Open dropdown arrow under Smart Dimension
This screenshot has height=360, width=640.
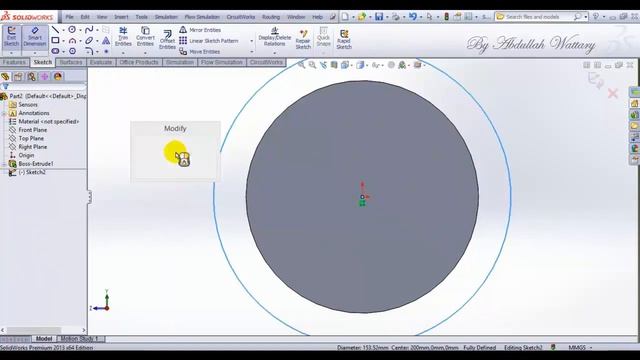click(x=35, y=53)
